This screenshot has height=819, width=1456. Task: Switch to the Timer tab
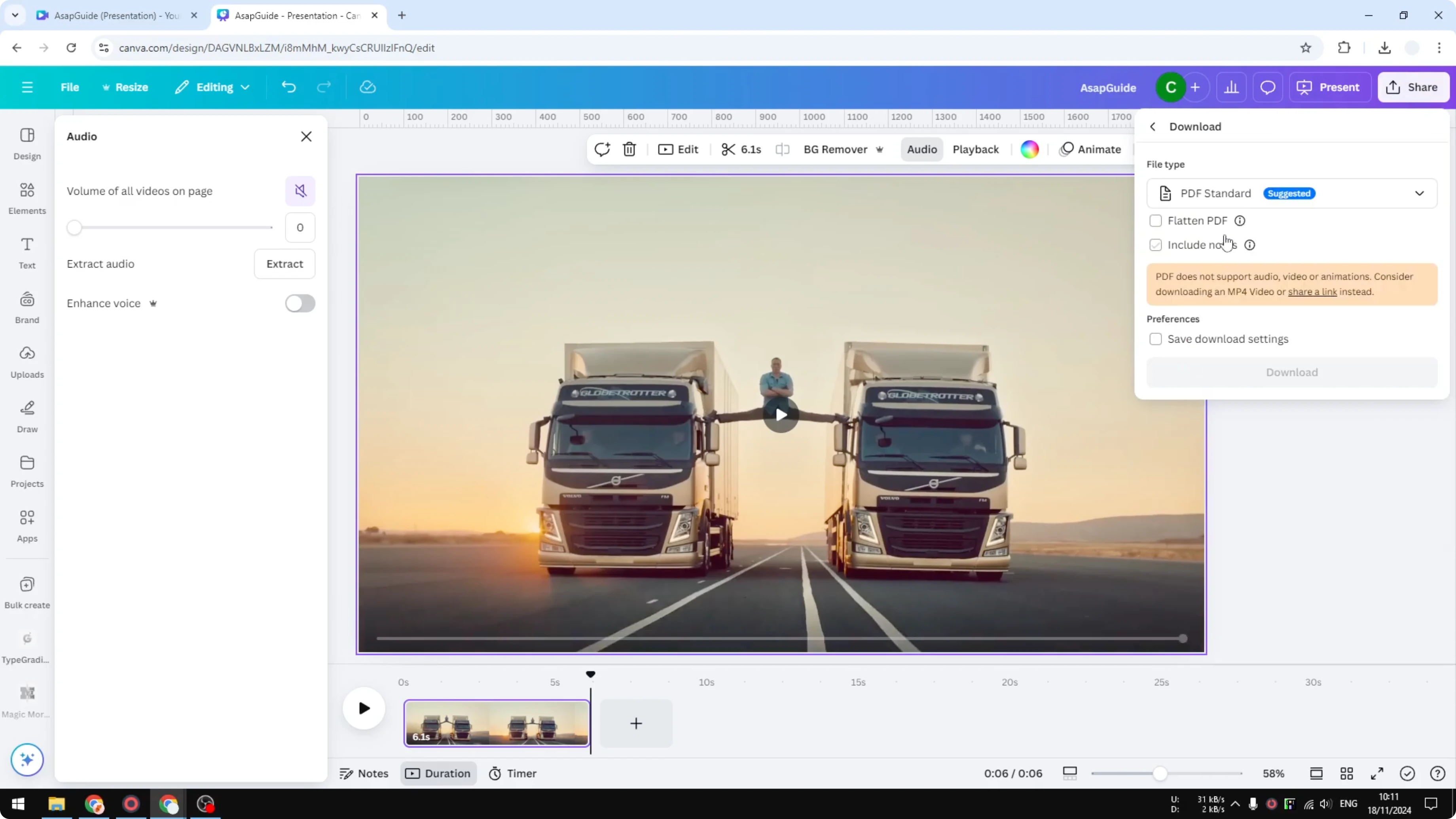click(x=513, y=773)
